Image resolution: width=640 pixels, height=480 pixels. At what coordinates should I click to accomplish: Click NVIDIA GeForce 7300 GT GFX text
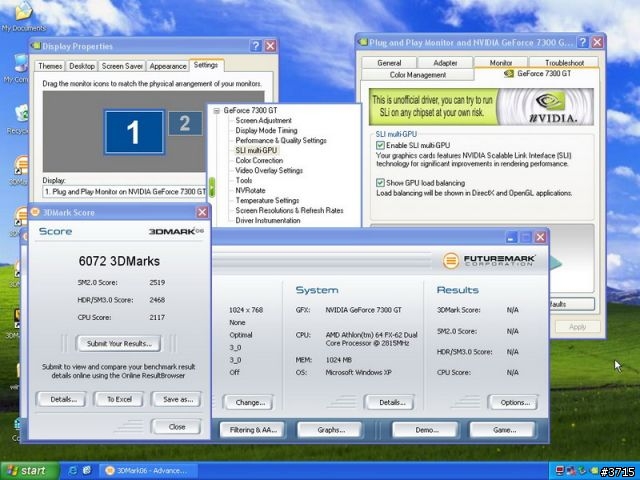(363, 310)
